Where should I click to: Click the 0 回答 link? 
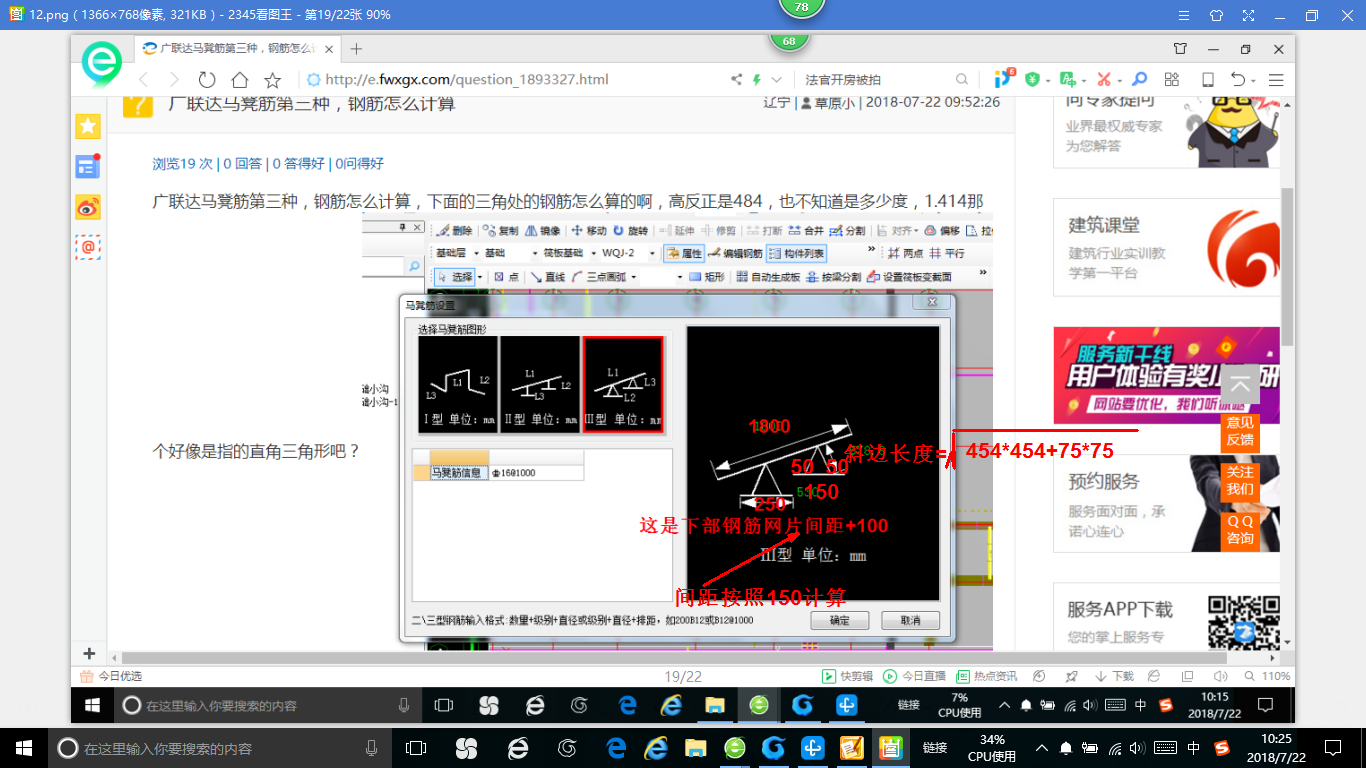[x=242, y=164]
